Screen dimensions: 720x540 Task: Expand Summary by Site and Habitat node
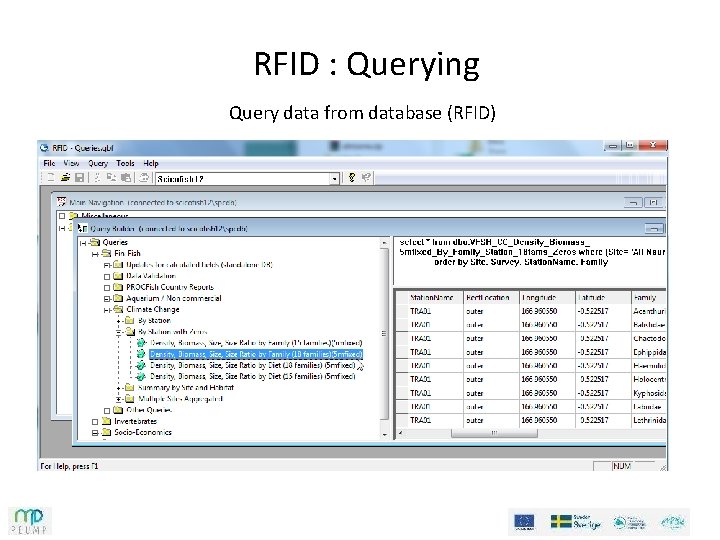tap(119, 388)
